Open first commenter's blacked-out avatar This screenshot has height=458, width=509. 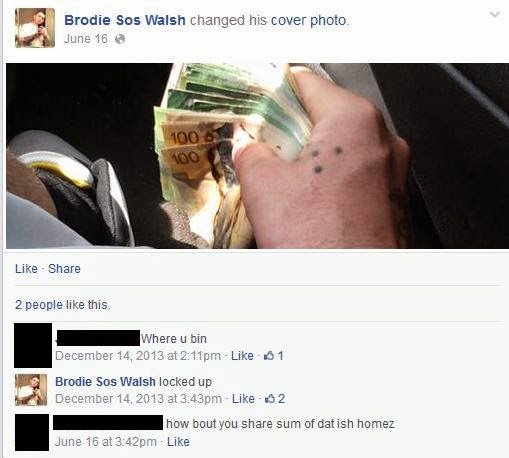pyautogui.click(x=33, y=345)
